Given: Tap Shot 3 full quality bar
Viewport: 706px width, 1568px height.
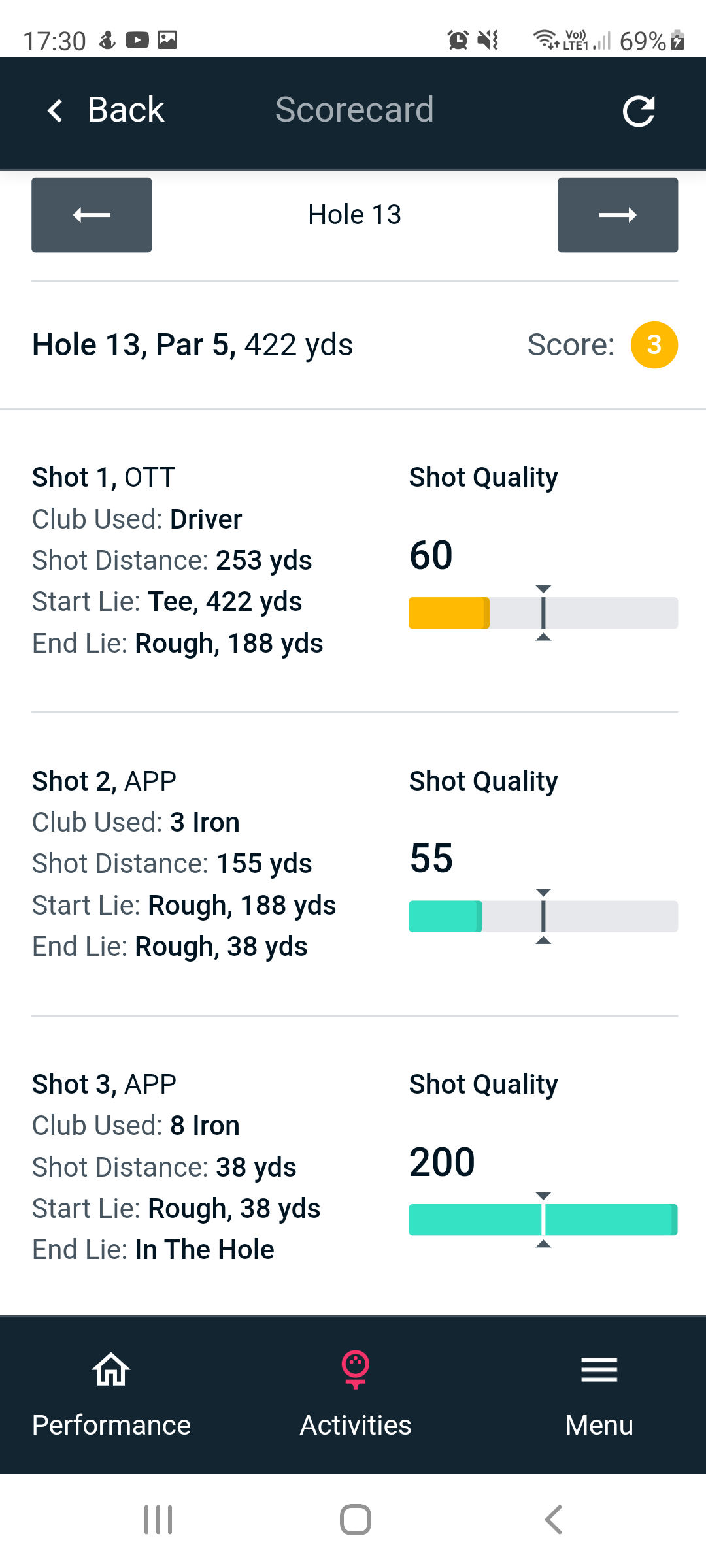Looking at the screenshot, I should pyautogui.click(x=543, y=1220).
